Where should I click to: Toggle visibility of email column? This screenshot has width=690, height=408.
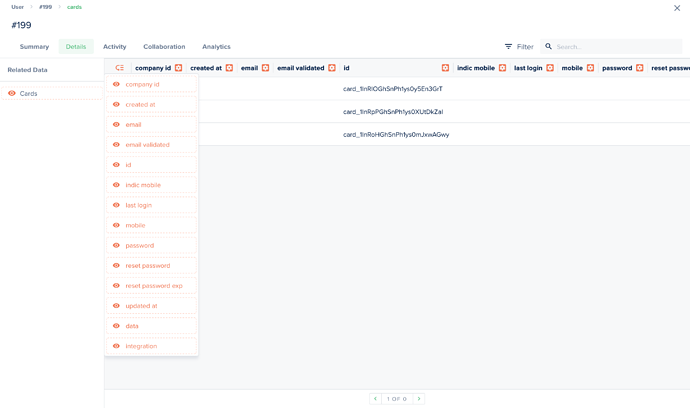tap(116, 125)
